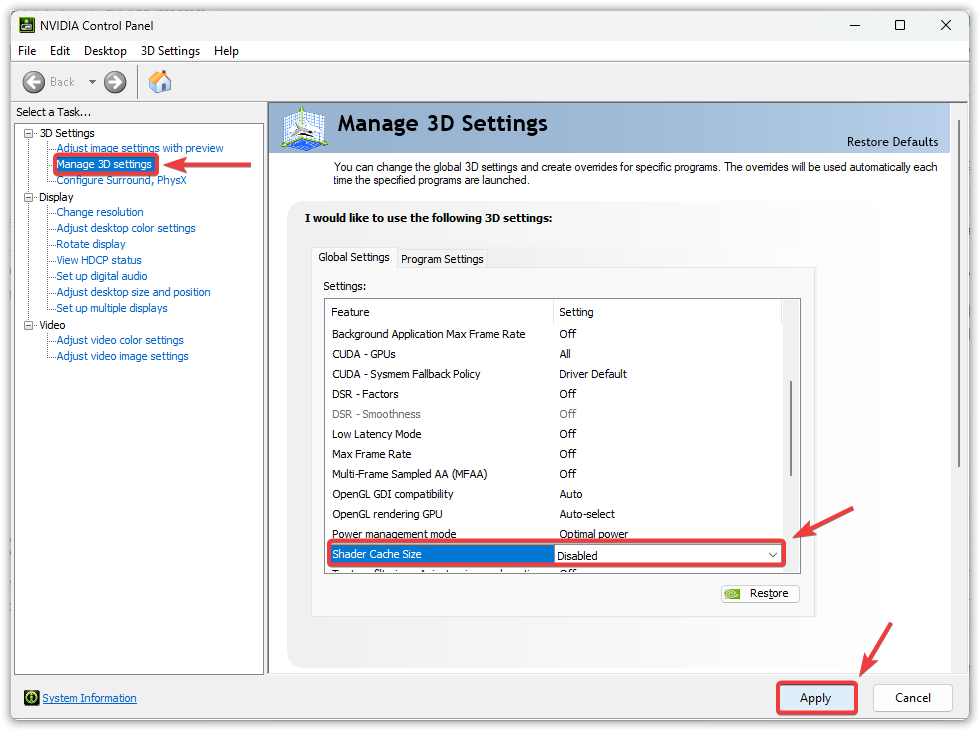The height and width of the screenshot is (731, 980).
Task: Click the Forward arrow icon in toolbar
Action: [x=115, y=82]
